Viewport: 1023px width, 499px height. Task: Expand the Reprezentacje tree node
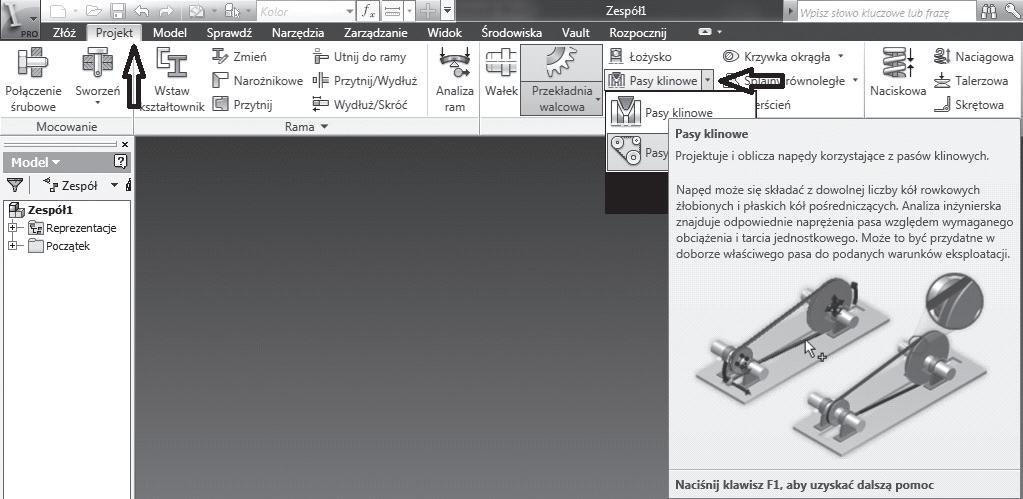(x=12, y=228)
